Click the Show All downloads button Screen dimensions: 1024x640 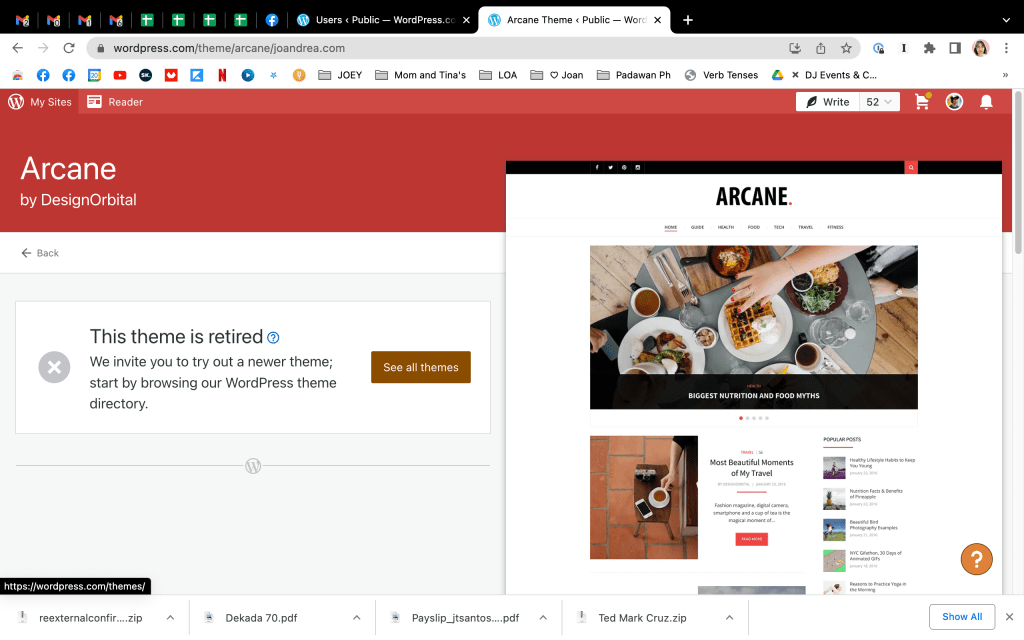point(961,617)
